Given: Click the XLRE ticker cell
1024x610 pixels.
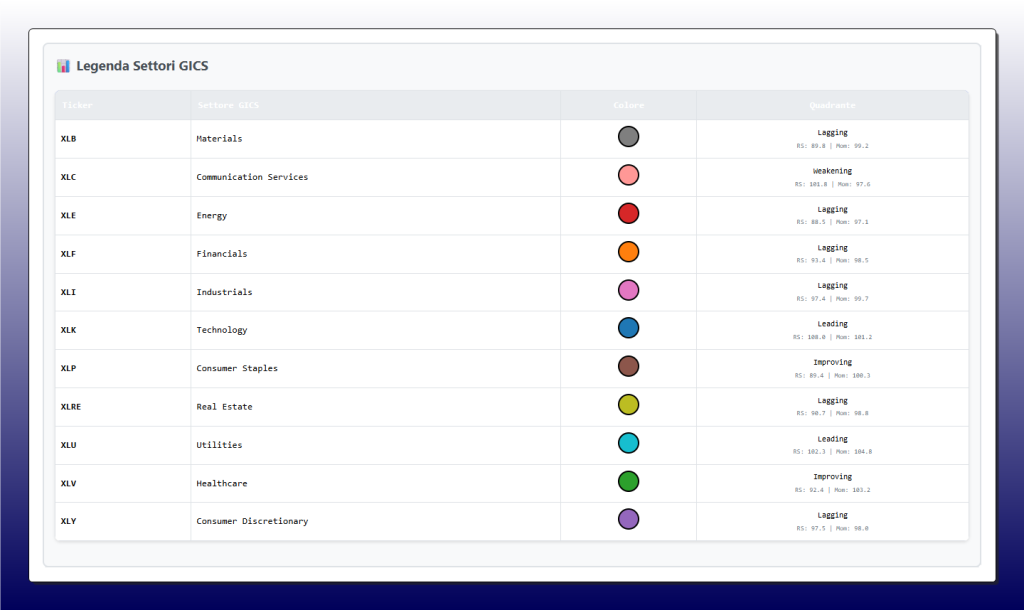Looking at the screenshot, I should [x=72, y=407].
